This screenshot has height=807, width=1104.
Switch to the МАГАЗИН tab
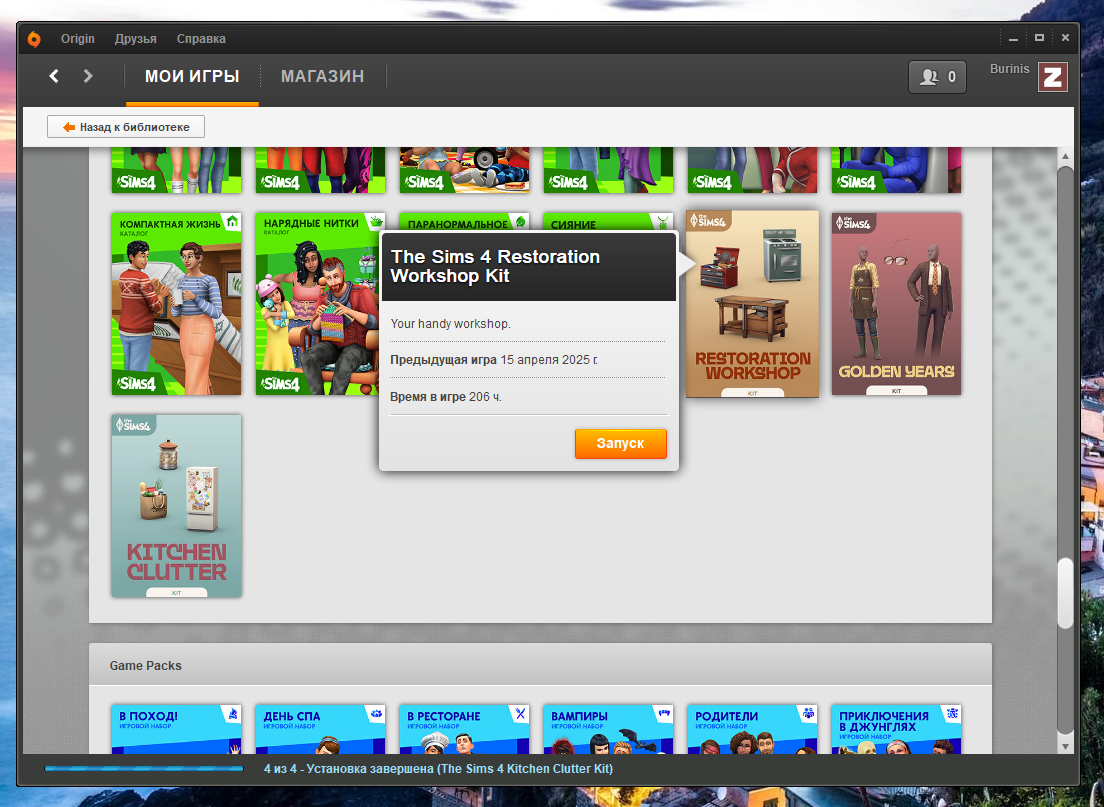[322, 76]
